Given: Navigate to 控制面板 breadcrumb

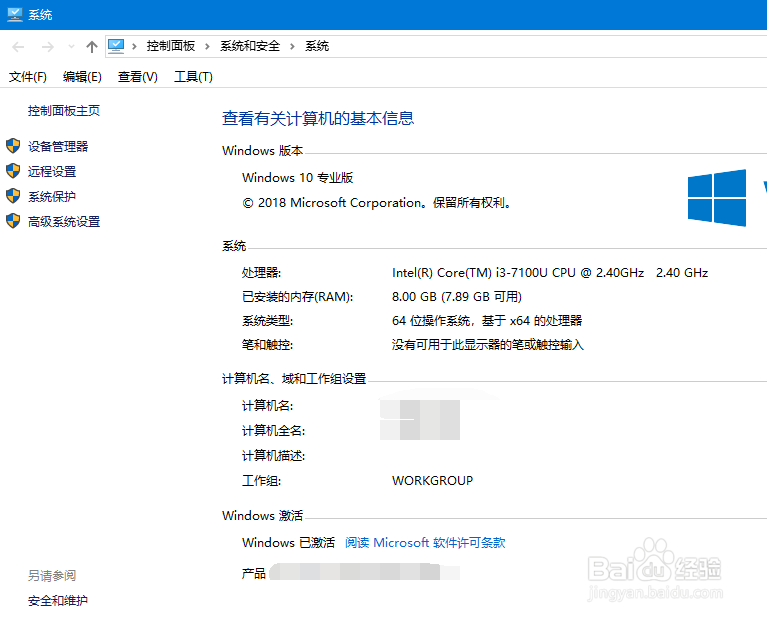Looking at the screenshot, I should click(171, 46).
